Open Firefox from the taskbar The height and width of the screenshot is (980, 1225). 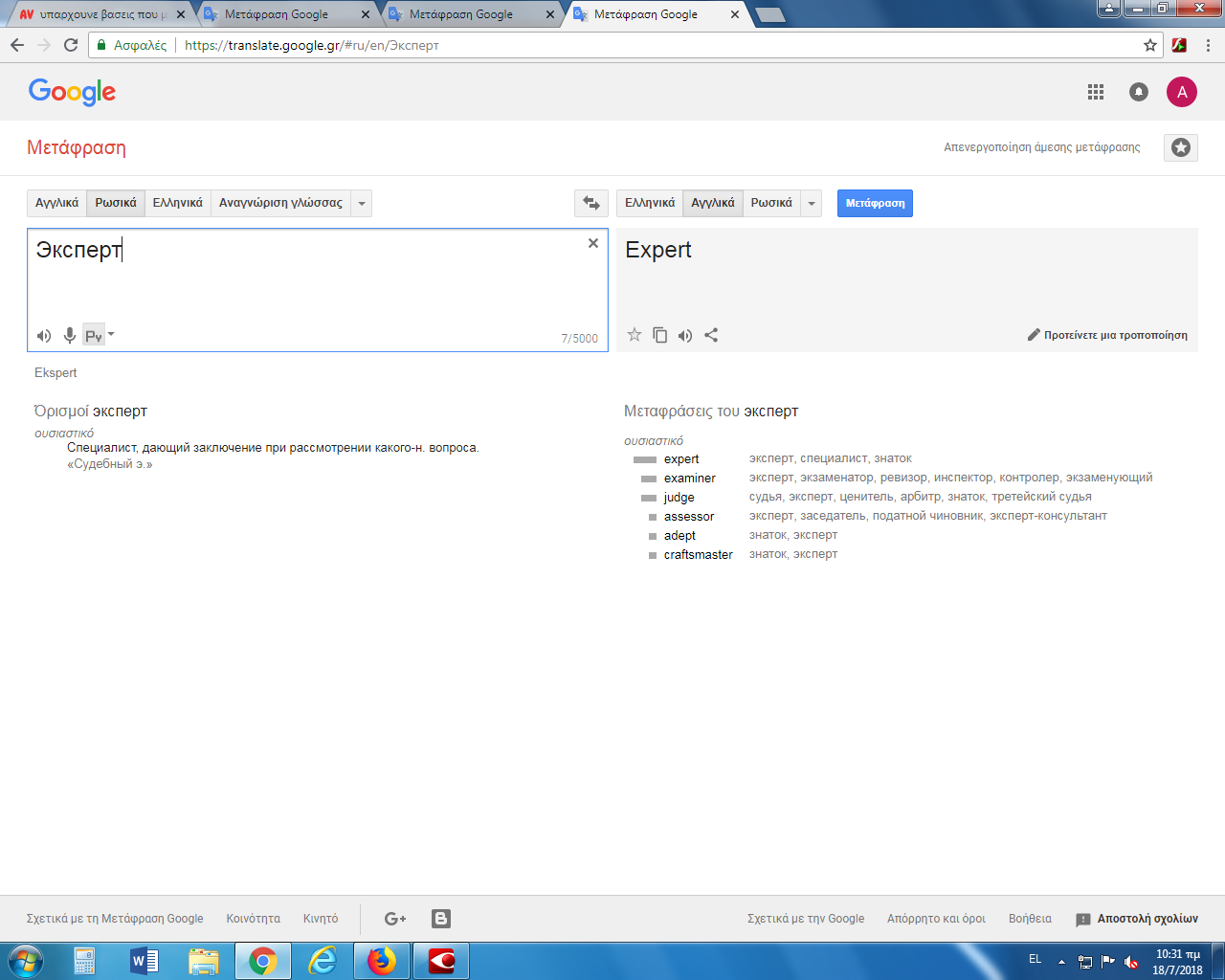coord(382,960)
